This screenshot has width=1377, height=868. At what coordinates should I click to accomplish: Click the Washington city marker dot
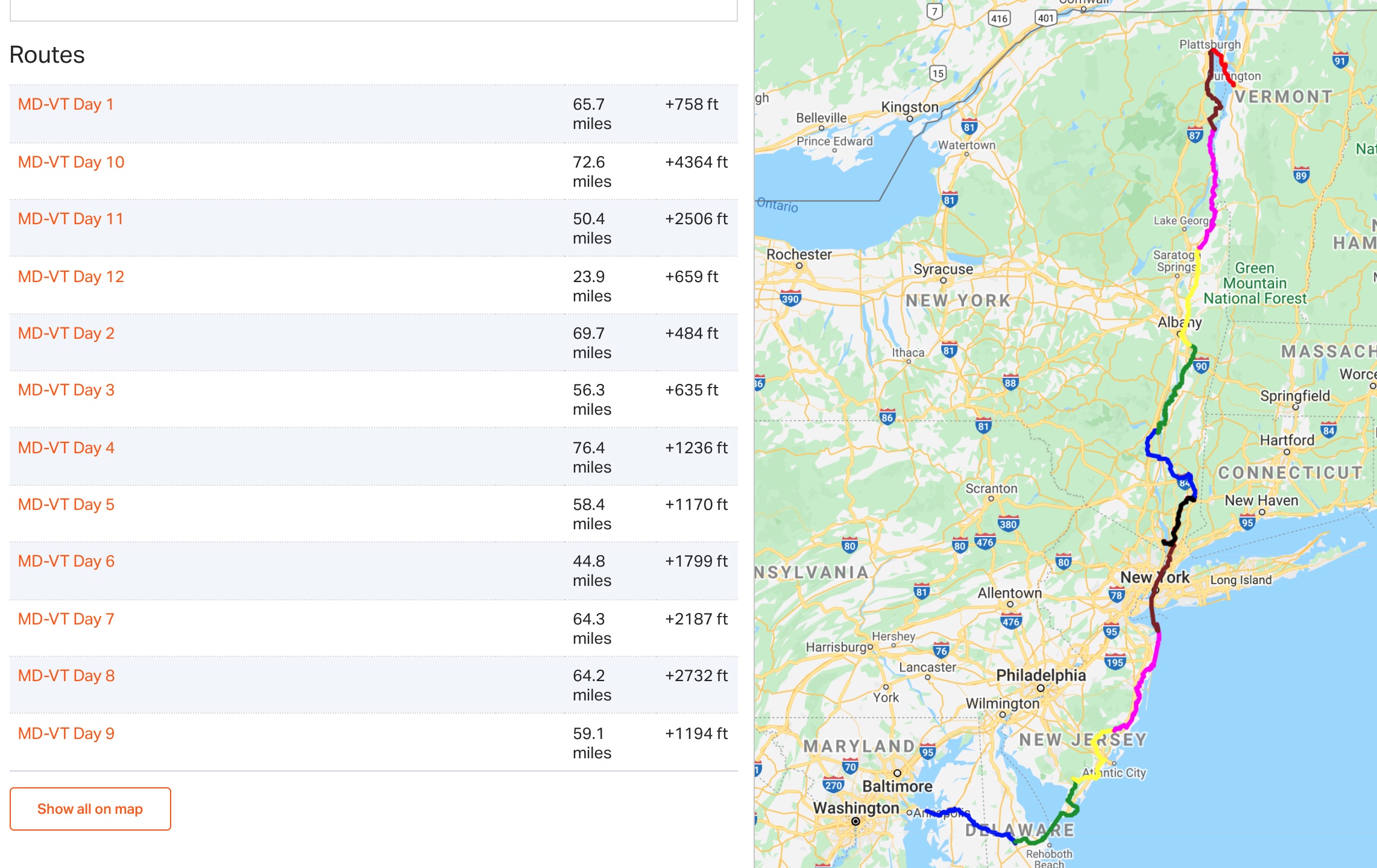tap(856, 821)
